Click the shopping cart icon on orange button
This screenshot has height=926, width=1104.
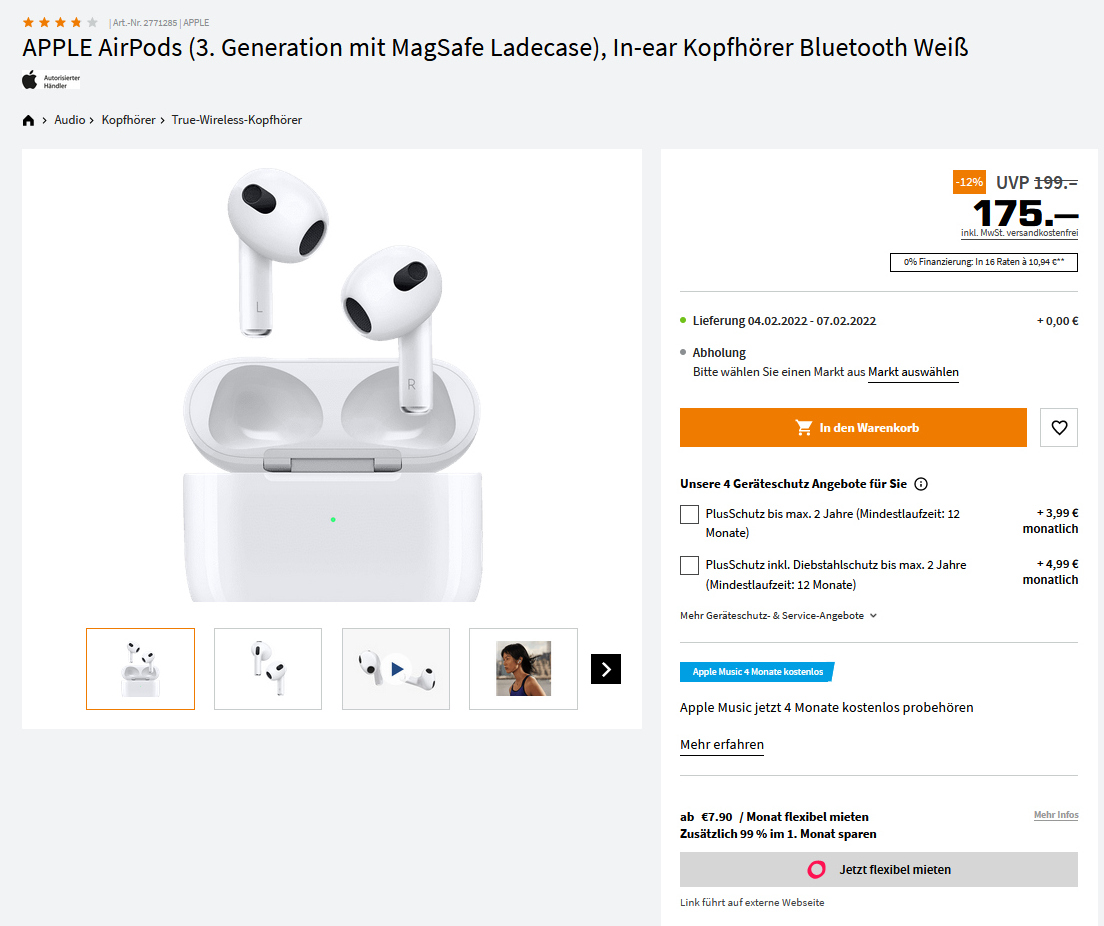click(x=804, y=428)
